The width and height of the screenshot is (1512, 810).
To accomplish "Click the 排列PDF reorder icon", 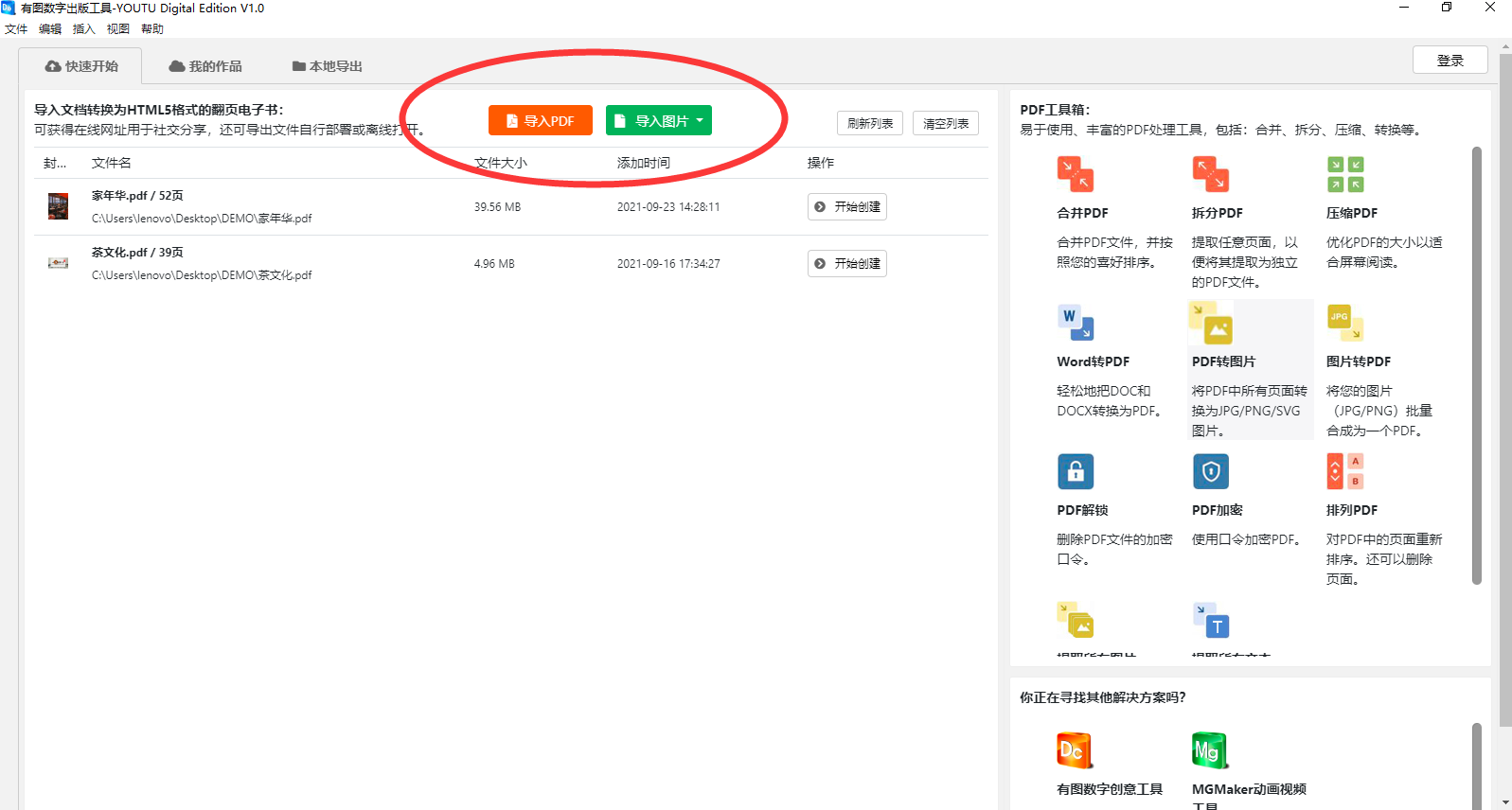I will point(1344,471).
